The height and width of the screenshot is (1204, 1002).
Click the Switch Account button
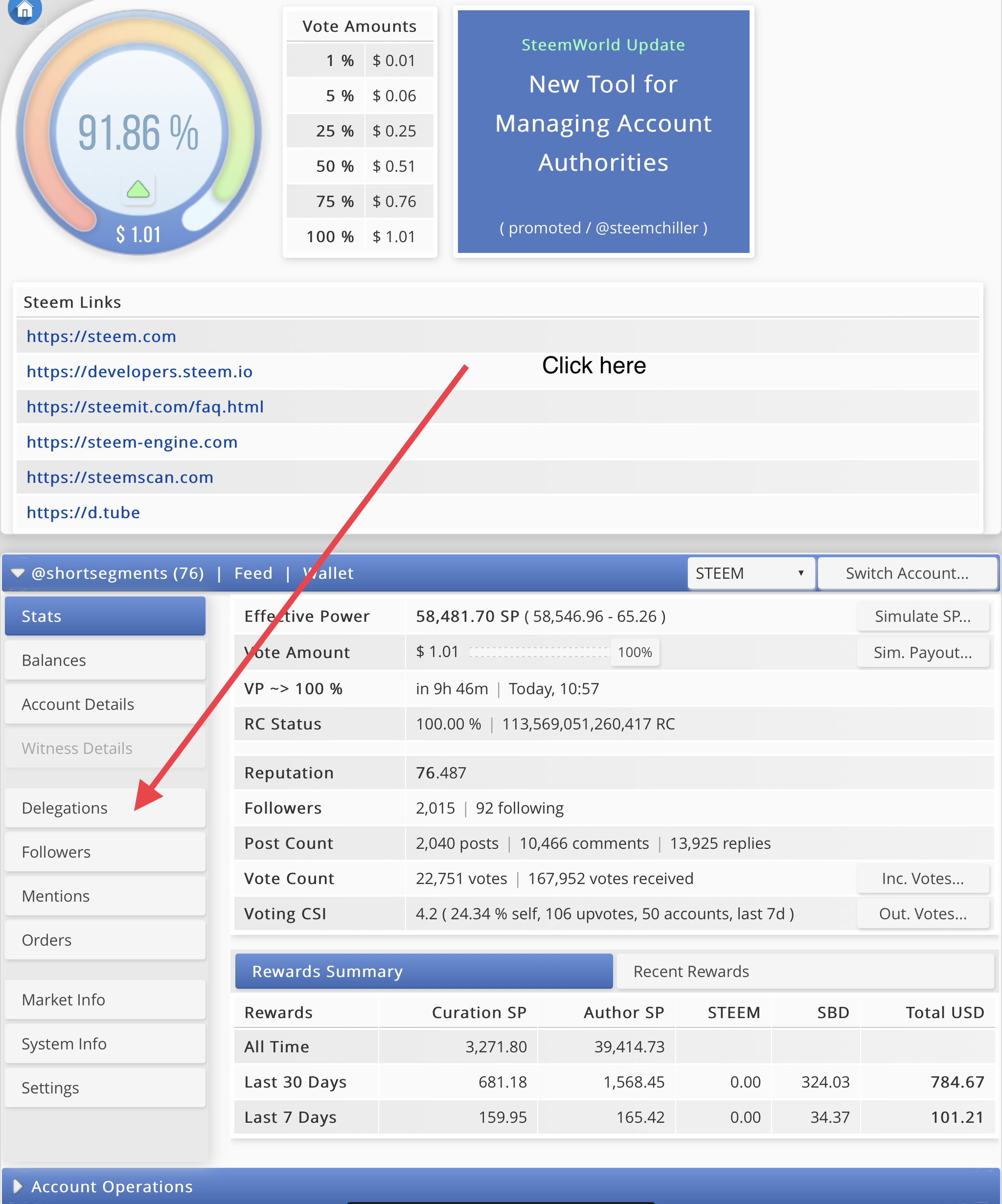pos(907,573)
